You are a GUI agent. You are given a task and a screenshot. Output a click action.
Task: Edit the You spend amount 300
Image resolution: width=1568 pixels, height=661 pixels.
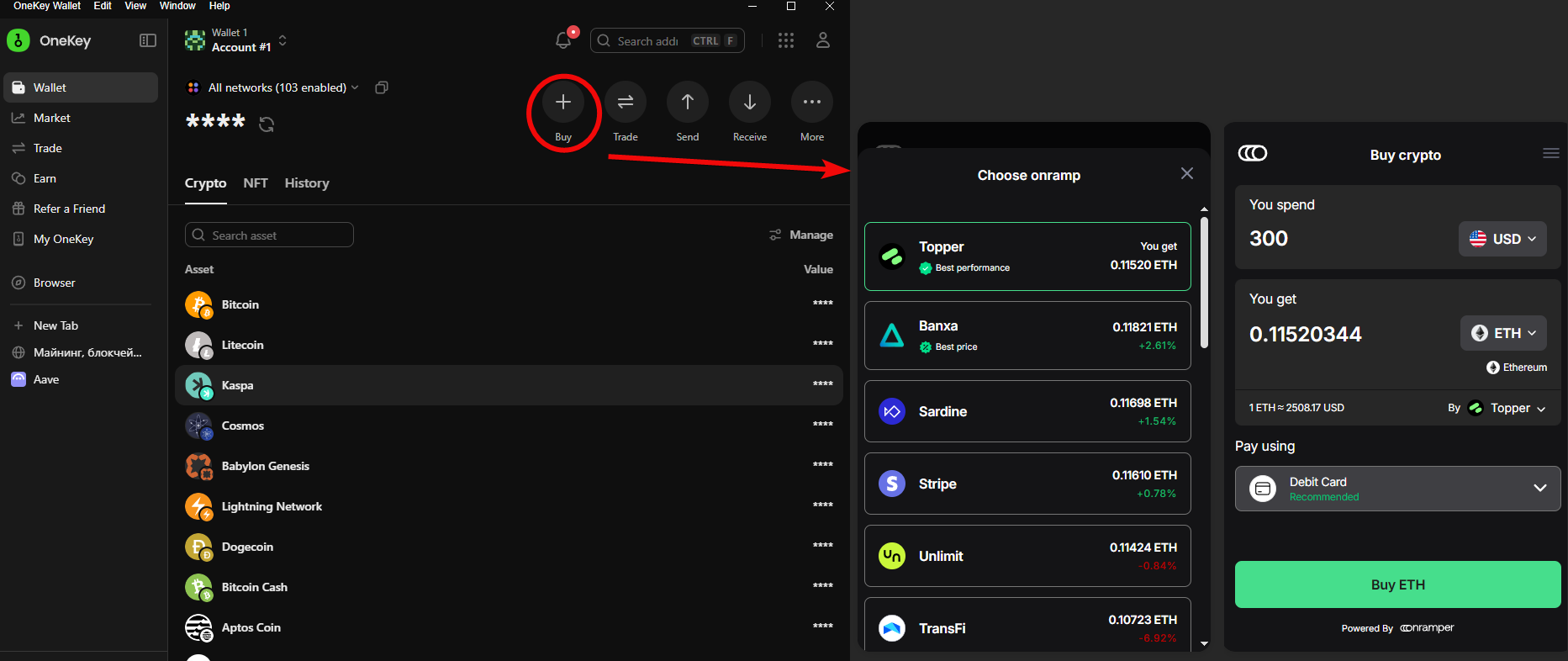coord(1269,239)
